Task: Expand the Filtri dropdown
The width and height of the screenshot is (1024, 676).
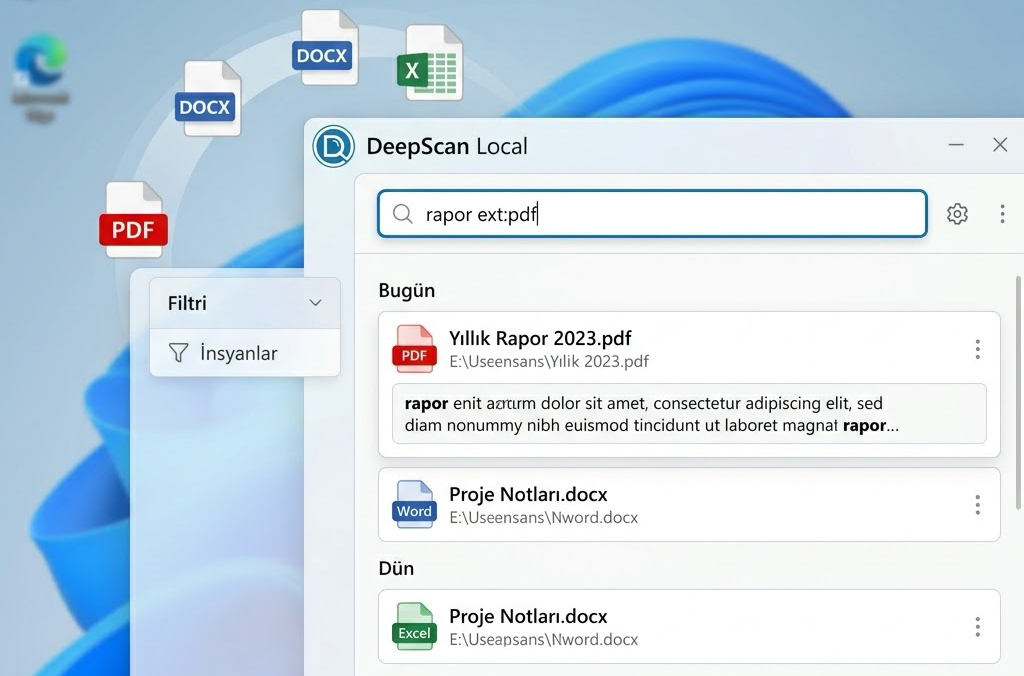Action: (x=245, y=303)
